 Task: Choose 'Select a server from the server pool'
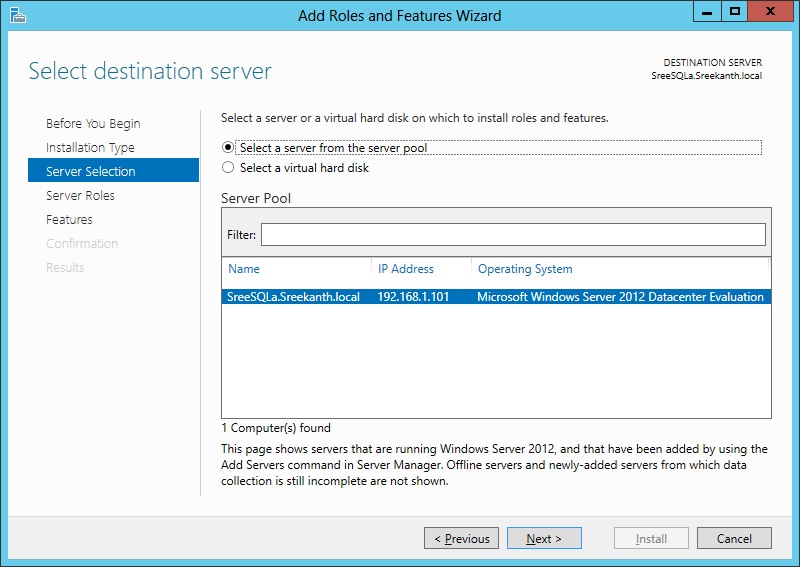[x=228, y=148]
